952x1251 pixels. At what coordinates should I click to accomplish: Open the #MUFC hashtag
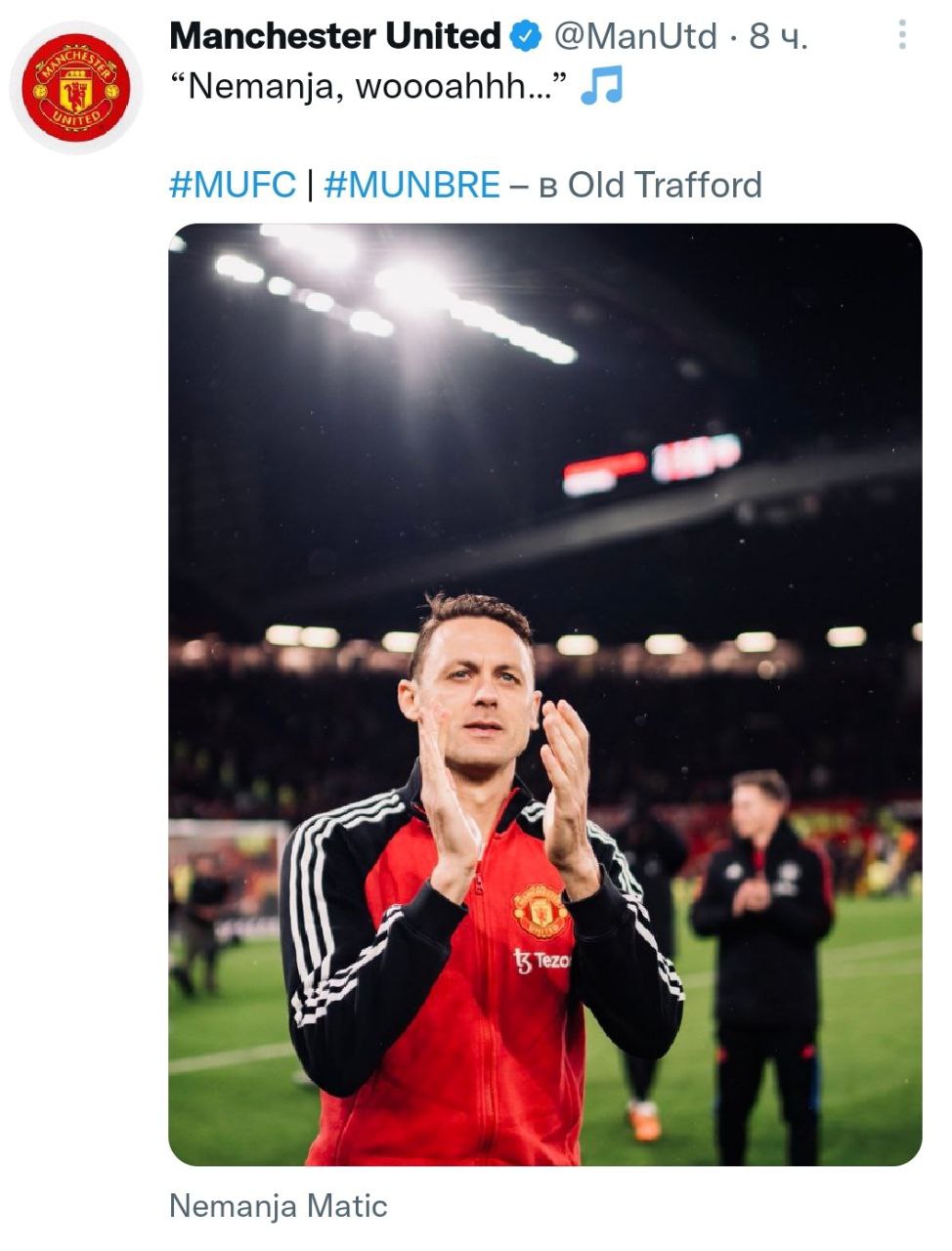tap(233, 185)
